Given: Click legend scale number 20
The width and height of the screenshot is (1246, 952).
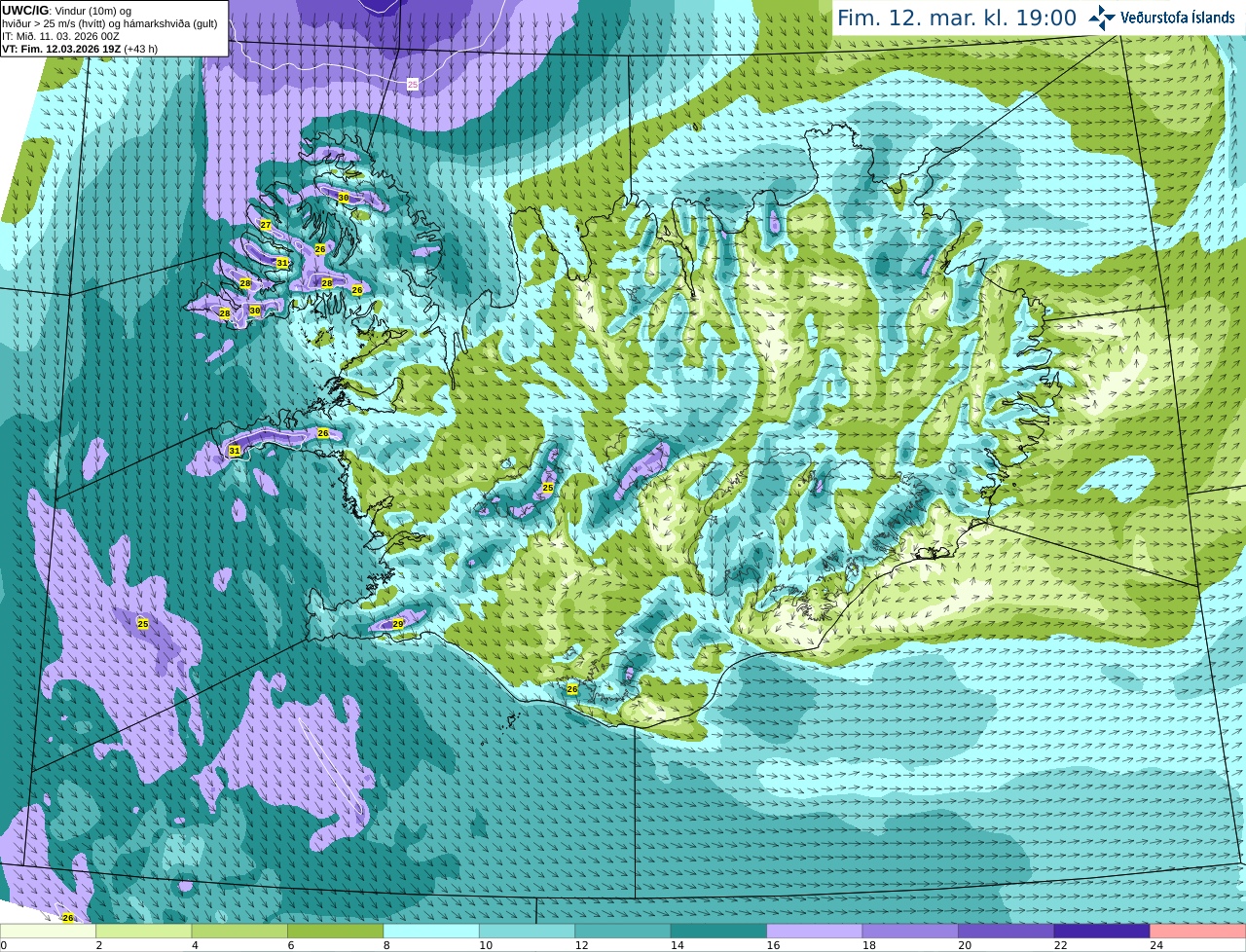Looking at the screenshot, I should pos(965,945).
